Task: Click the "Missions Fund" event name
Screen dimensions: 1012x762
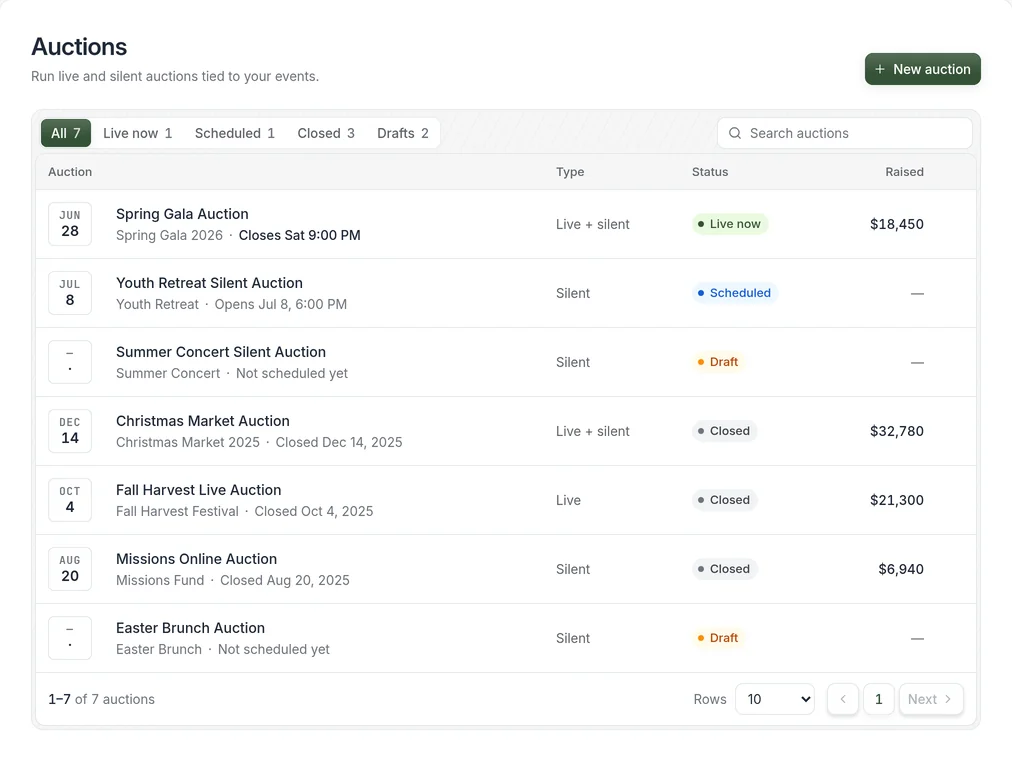Action: point(160,581)
